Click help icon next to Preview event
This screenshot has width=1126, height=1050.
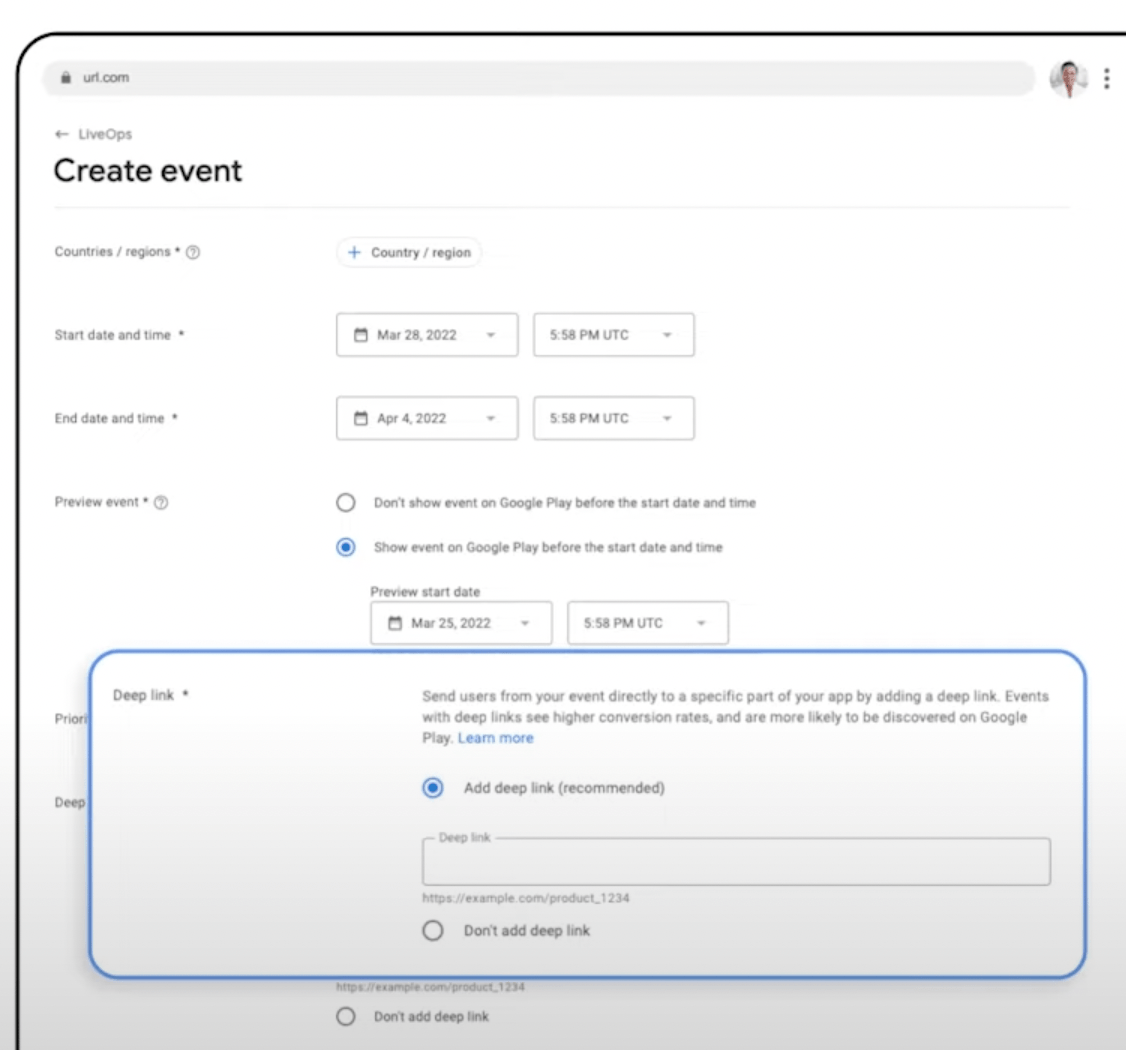(x=162, y=503)
